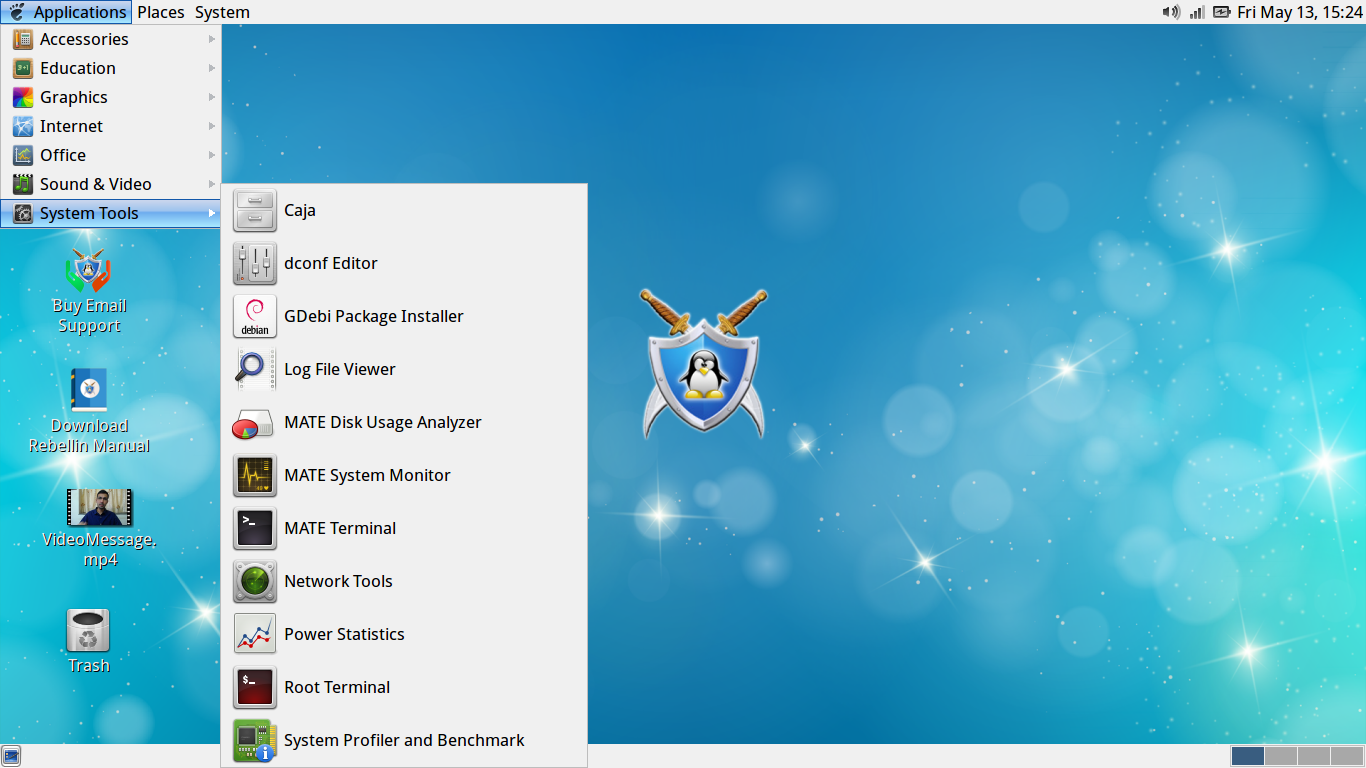This screenshot has height=768, width=1366.
Task: Click the Accessories category icon
Action: [23, 40]
